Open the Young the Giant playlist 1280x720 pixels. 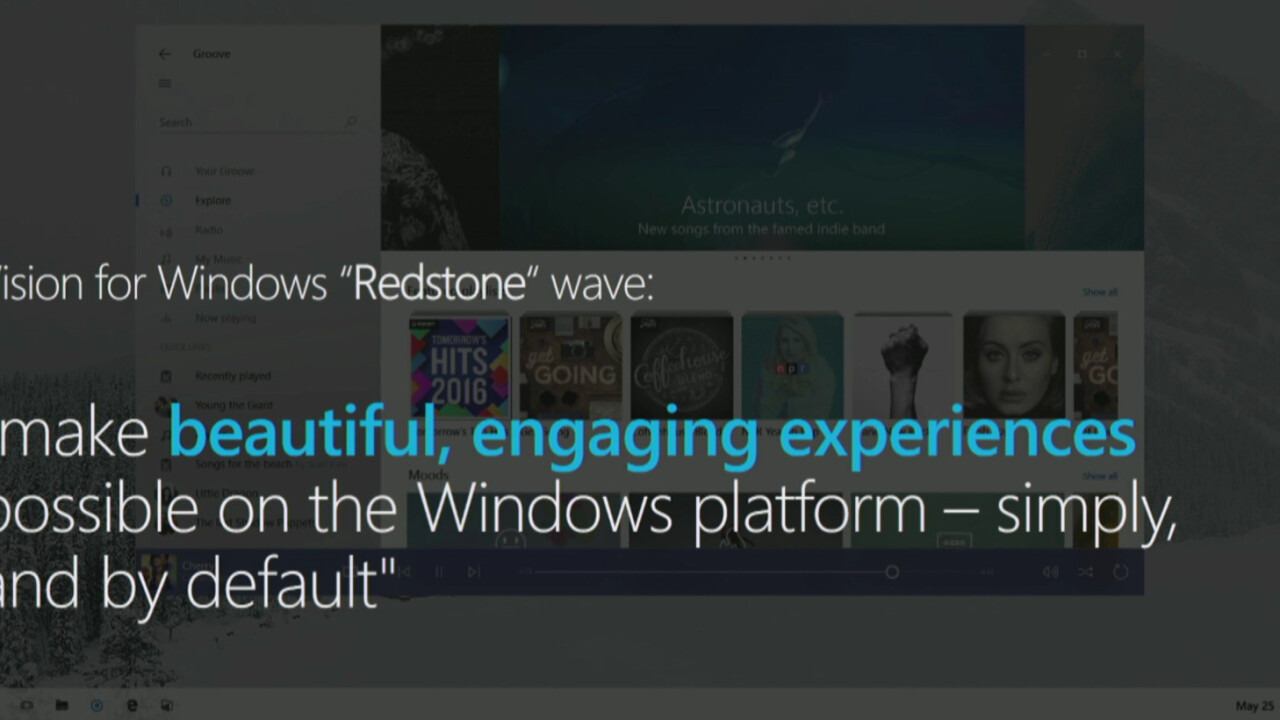(233, 405)
